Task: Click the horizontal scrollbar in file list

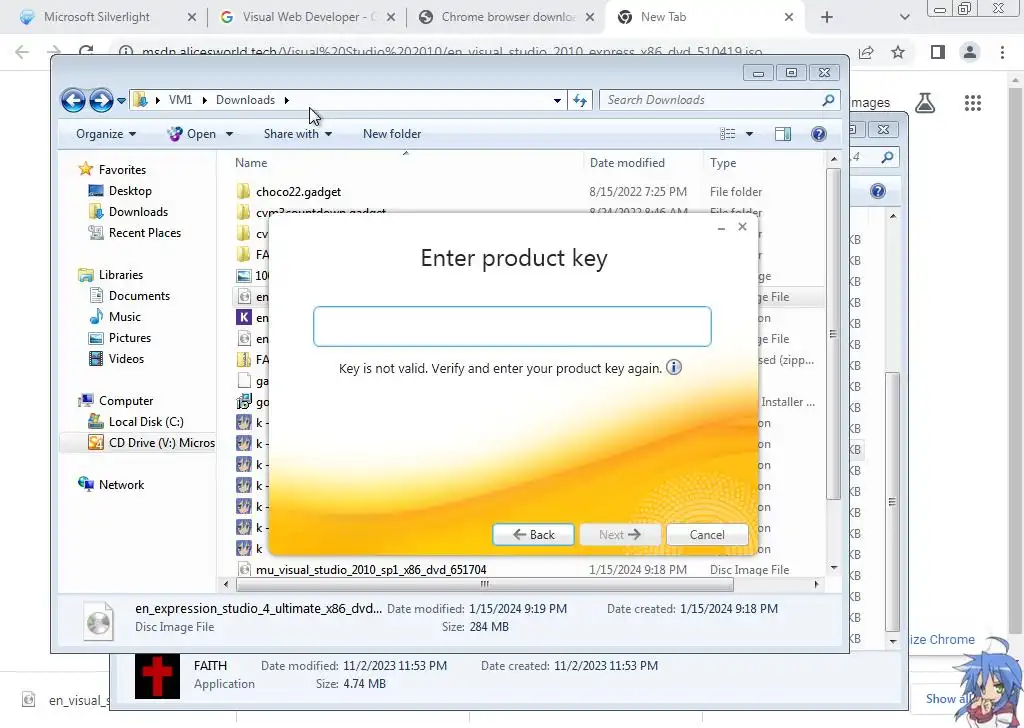Action: 484,584
